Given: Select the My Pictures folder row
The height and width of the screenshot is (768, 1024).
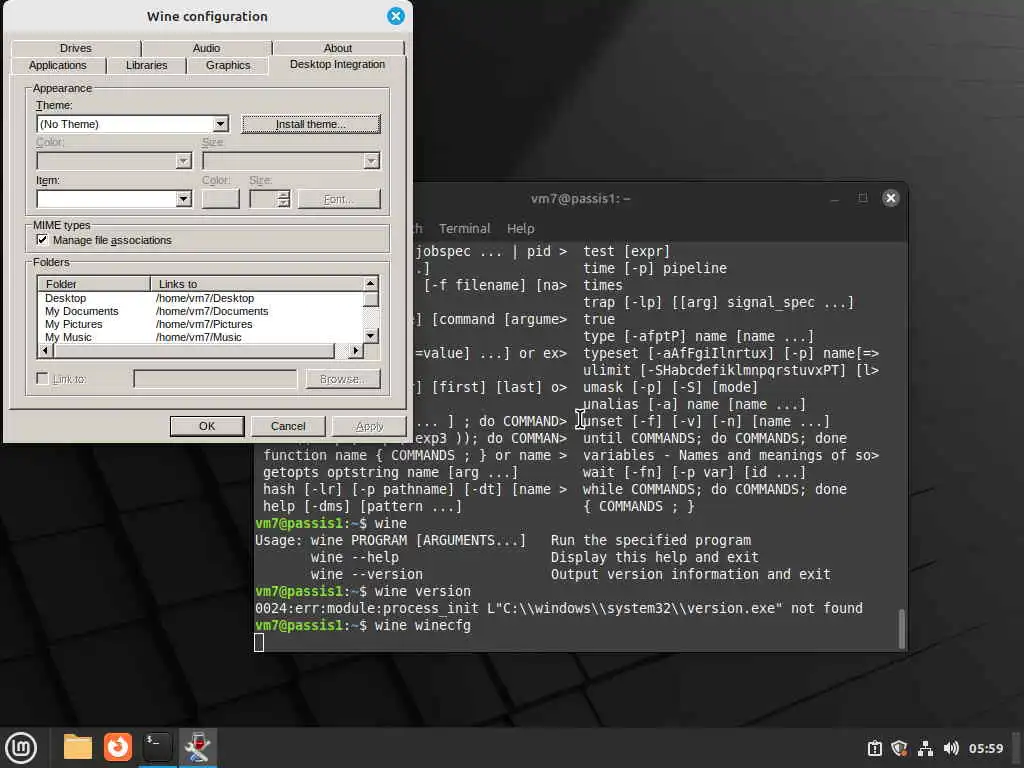Looking at the screenshot, I should tap(200, 324).
